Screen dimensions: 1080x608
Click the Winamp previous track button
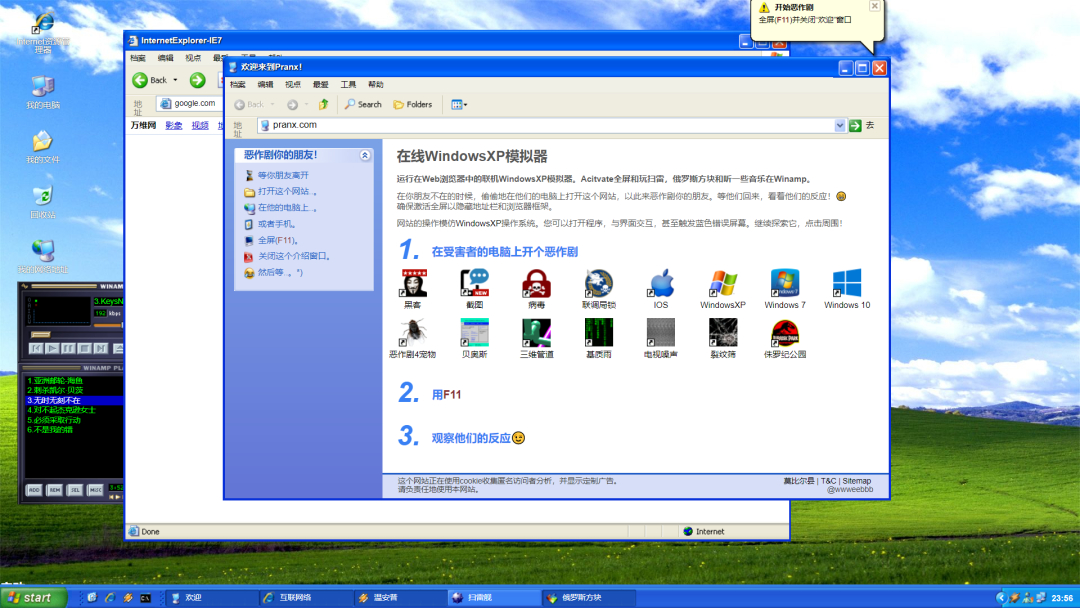(x=37, y=349)
